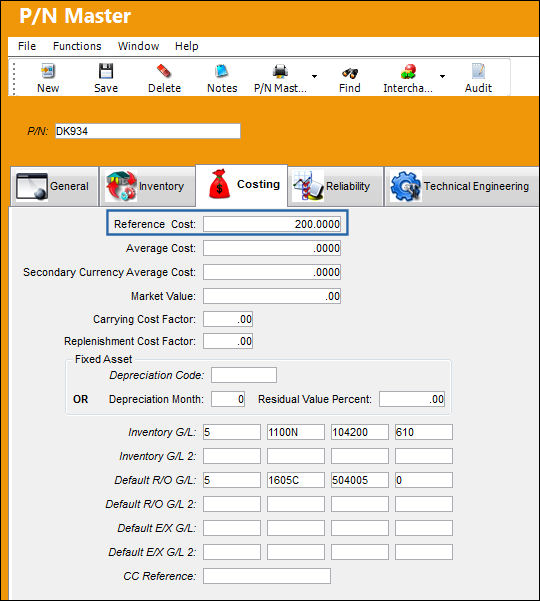Click the Delete eraser icon

[164, 71]
